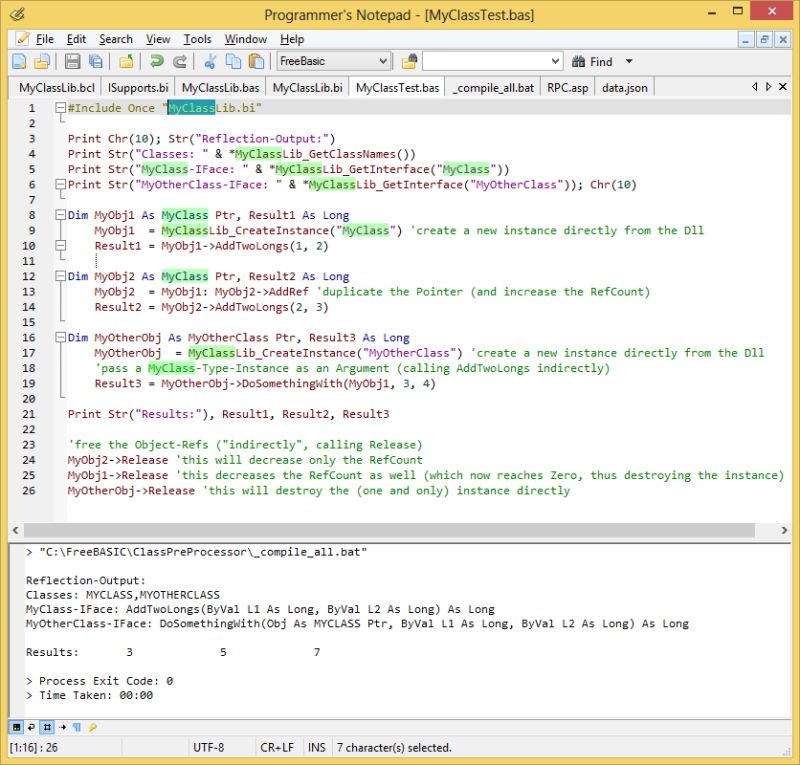Switch to the RPC.asp tab

coord(567,88)
